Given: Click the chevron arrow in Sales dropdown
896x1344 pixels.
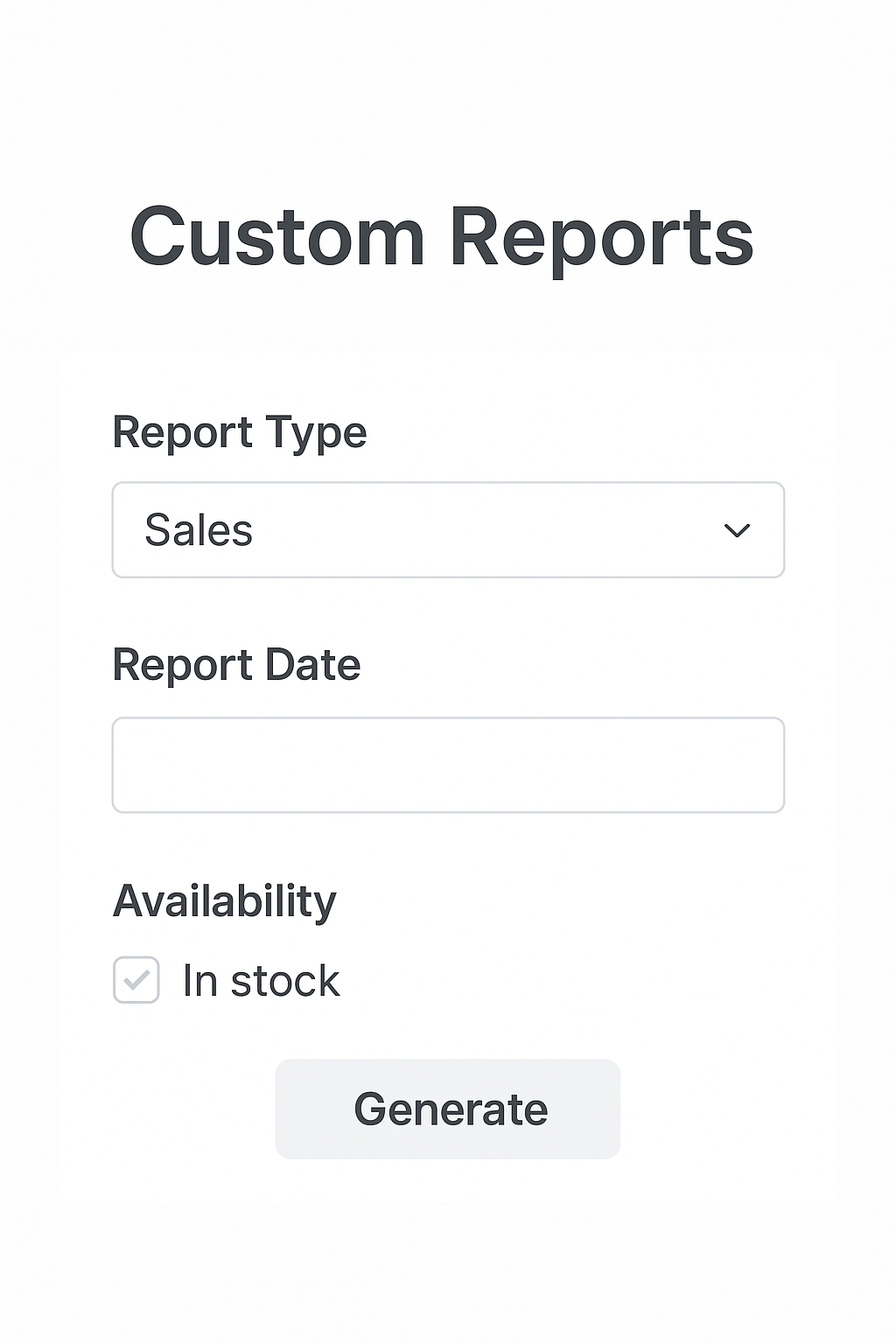Looking at the screenshot, I should click(737, 530).
